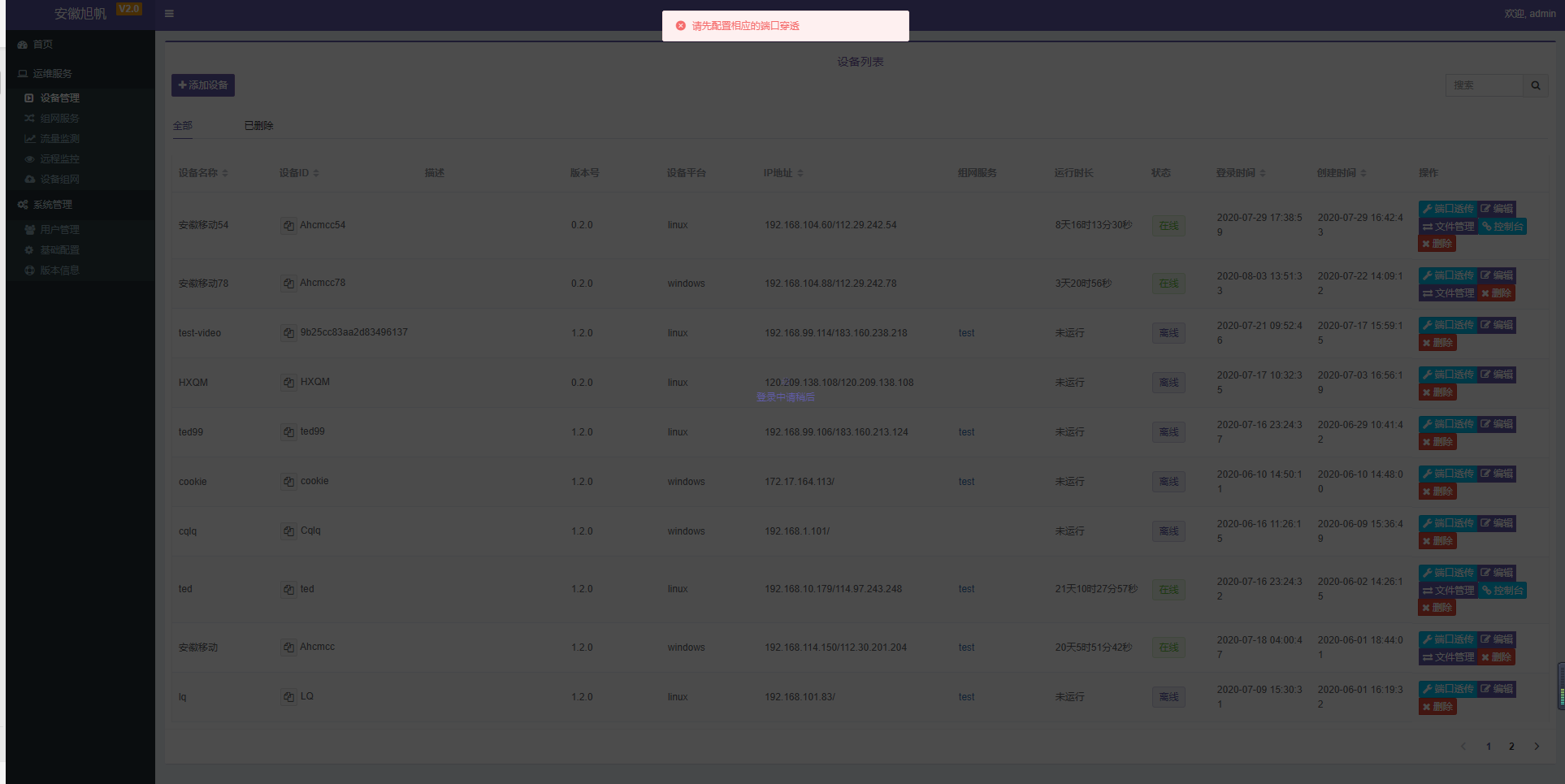Open 版本信息 in sidebar
Screen dimensions: 1565x784
pos(80,271)
